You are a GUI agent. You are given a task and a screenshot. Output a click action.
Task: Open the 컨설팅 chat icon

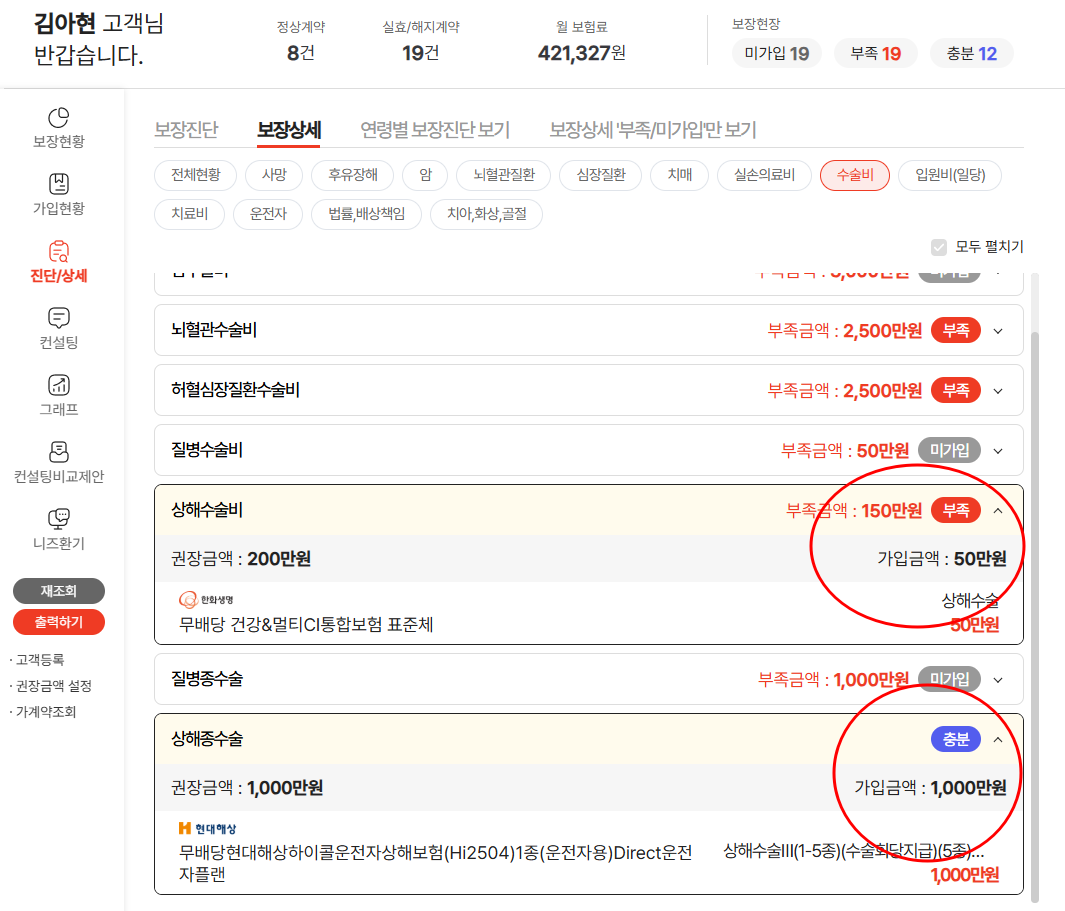pos(58,319)
